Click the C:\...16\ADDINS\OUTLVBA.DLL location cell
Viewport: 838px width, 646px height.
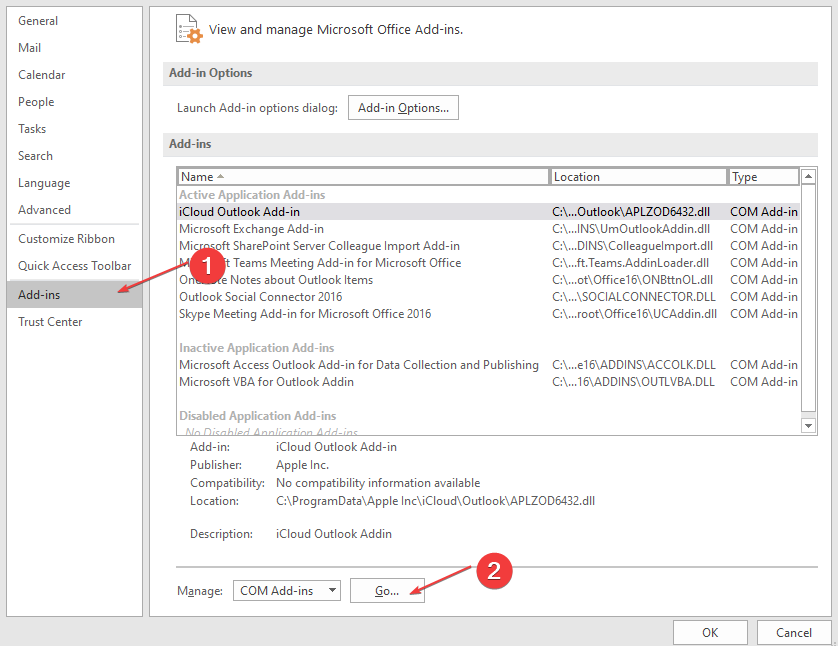633,382
